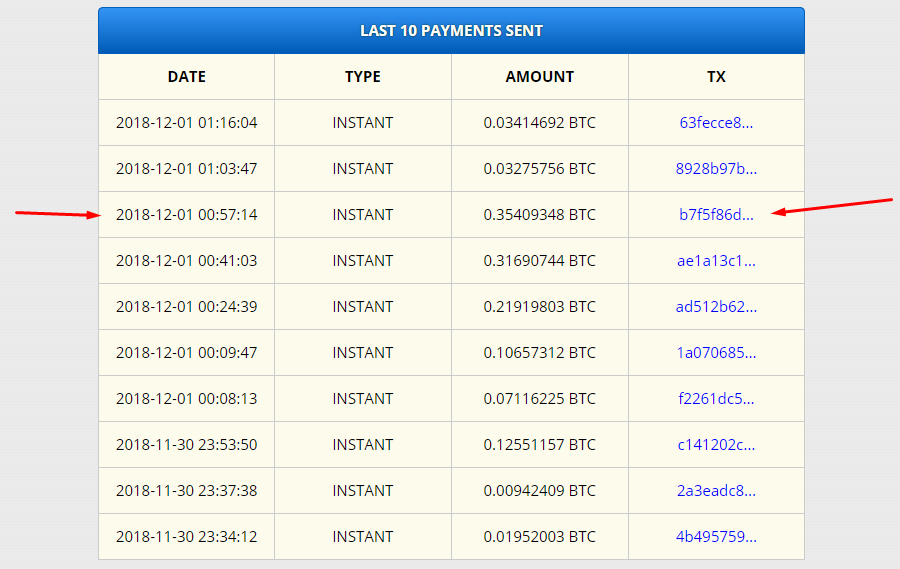Select date 2018-12-01 00:24:39
The height and width of the screenshot is (569, 900).
pos(187,307)
